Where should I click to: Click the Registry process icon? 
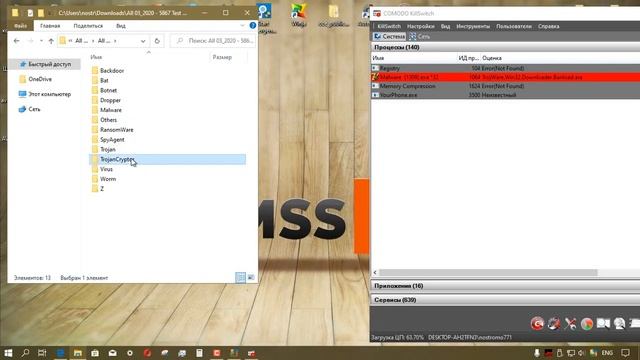[x=375, y=68]
